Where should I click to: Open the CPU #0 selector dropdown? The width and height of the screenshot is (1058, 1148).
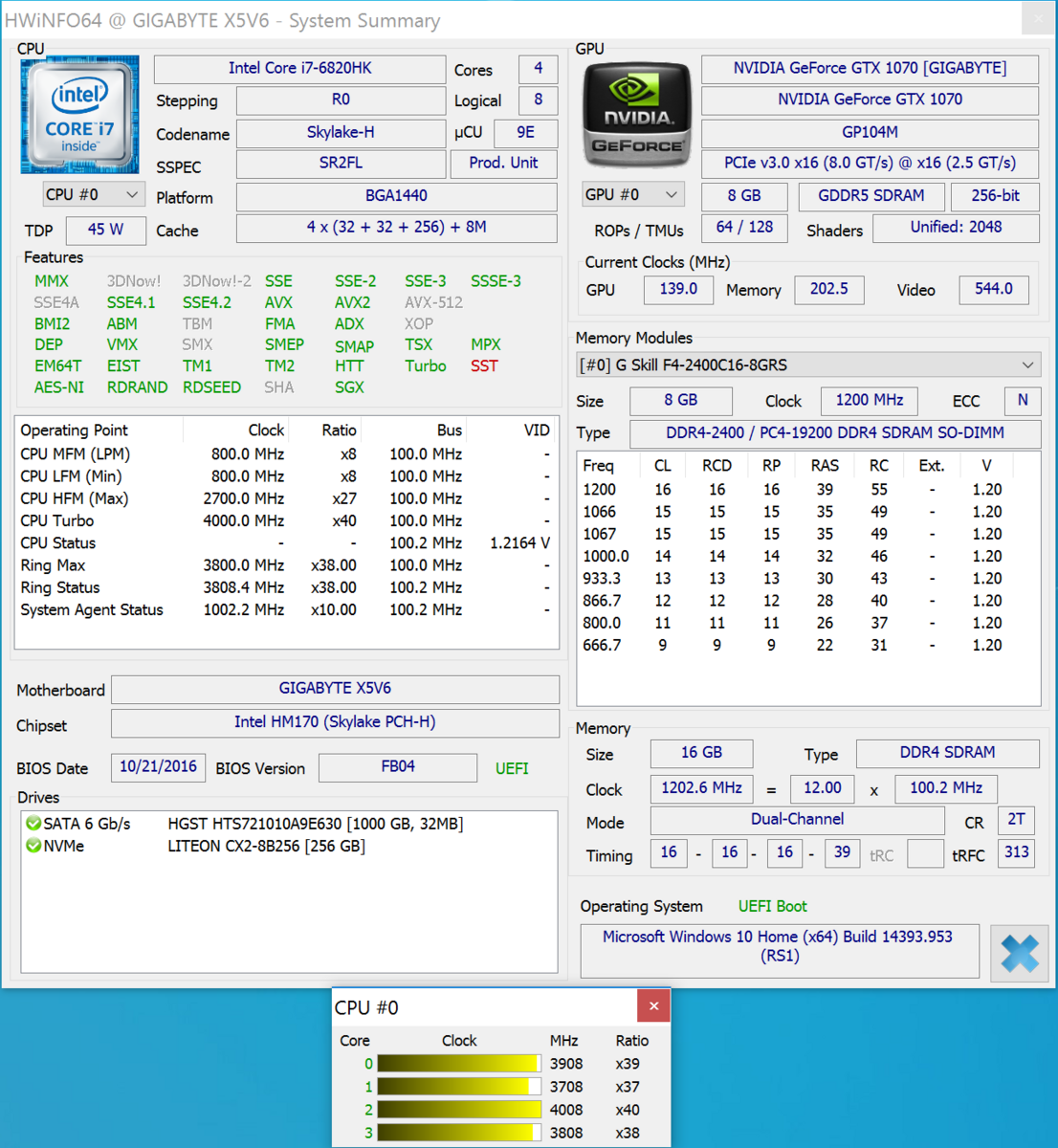tap(94, 195)
